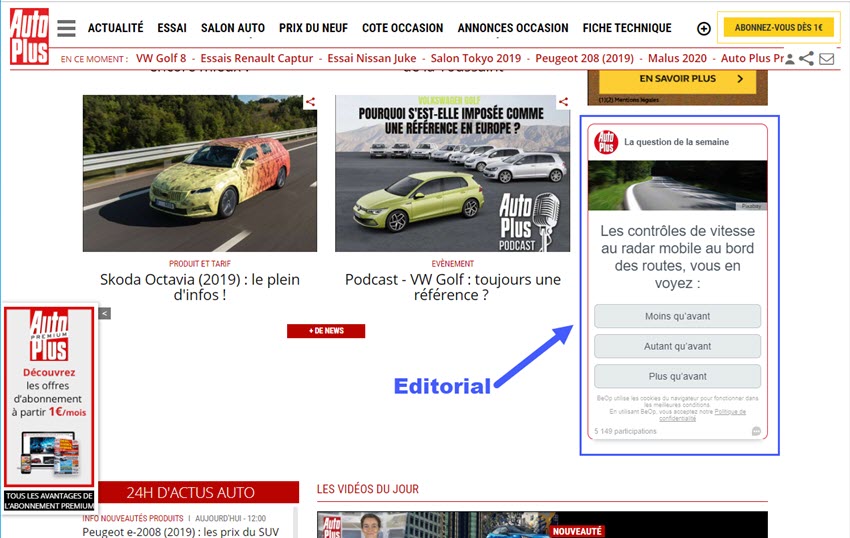The height and width of the screenshot is (538, 850).
Task: Open the Essais Renault Captur link
Action: point(256,58)
